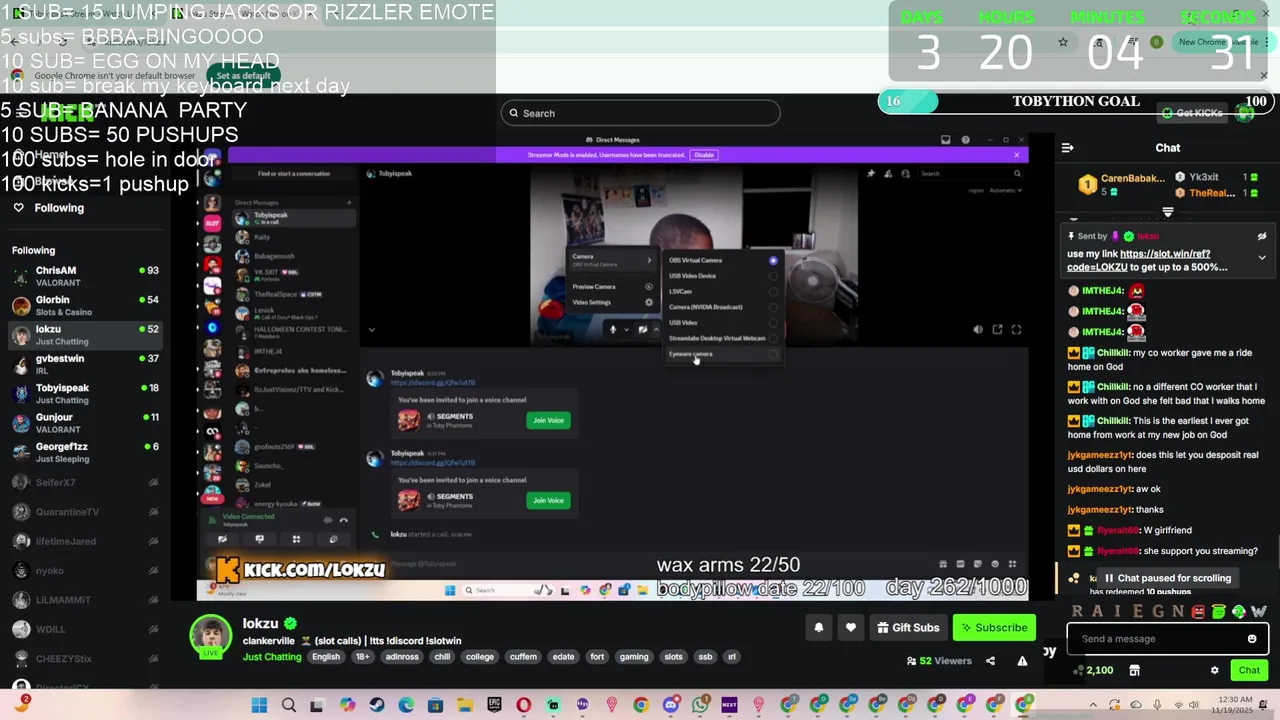The width and height of the screenshot is (1280, 720).
Task: Open the share icon next to viewers count
Action: click(x=990, y=661)
